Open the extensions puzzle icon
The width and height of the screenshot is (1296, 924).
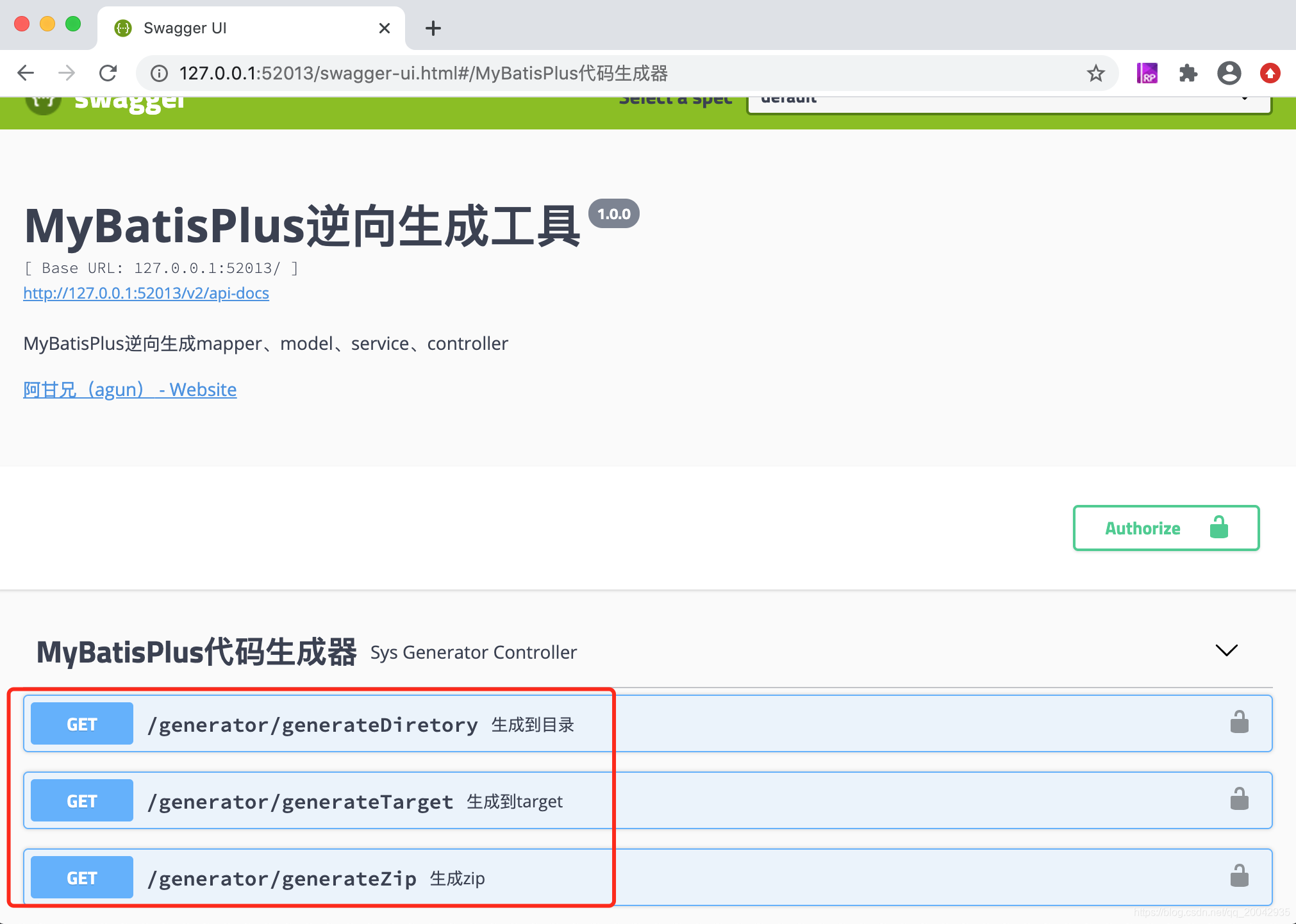1188,73
